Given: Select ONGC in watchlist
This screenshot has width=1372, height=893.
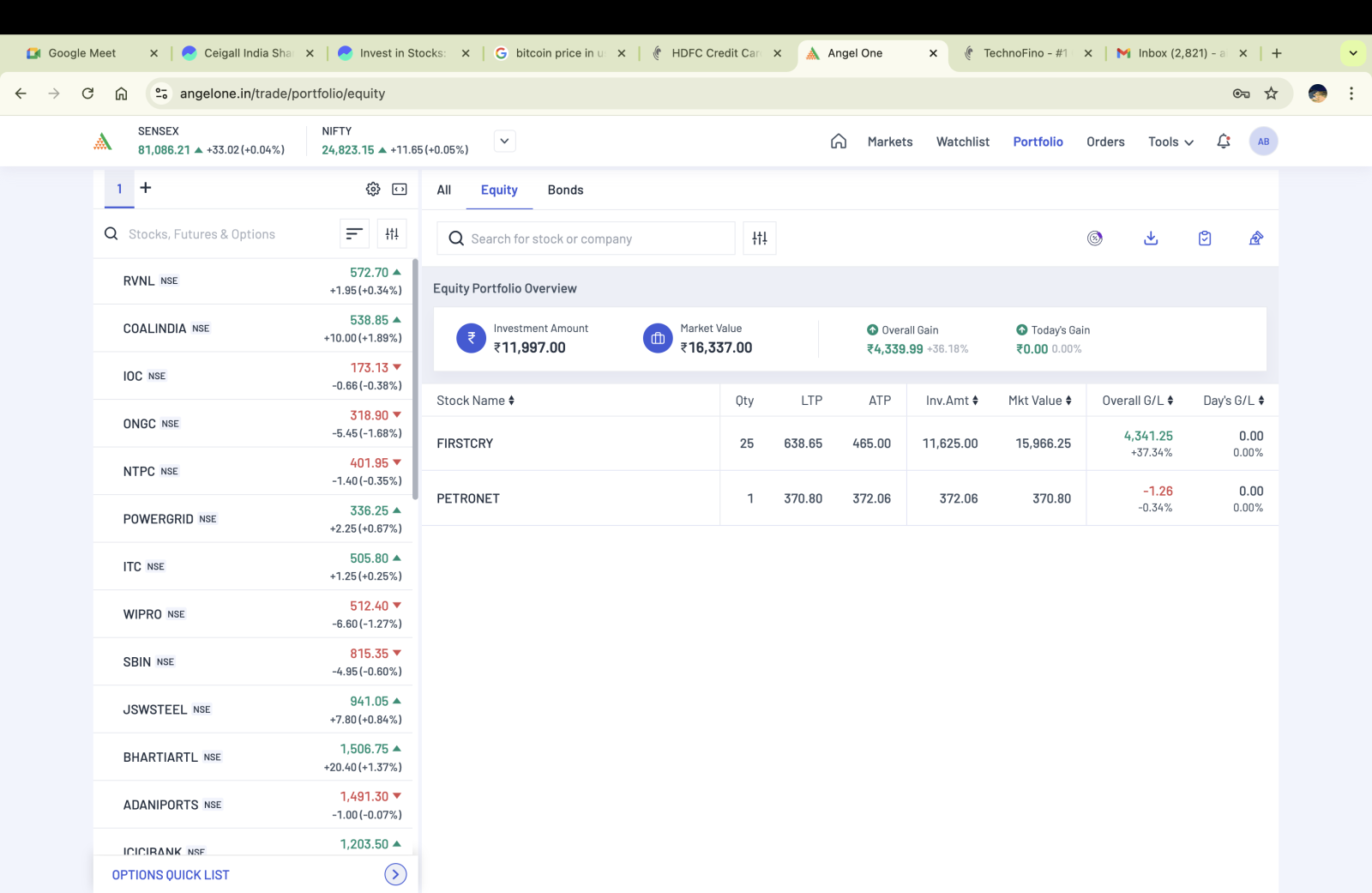Looking at the screenshot, I should point(252,424).
